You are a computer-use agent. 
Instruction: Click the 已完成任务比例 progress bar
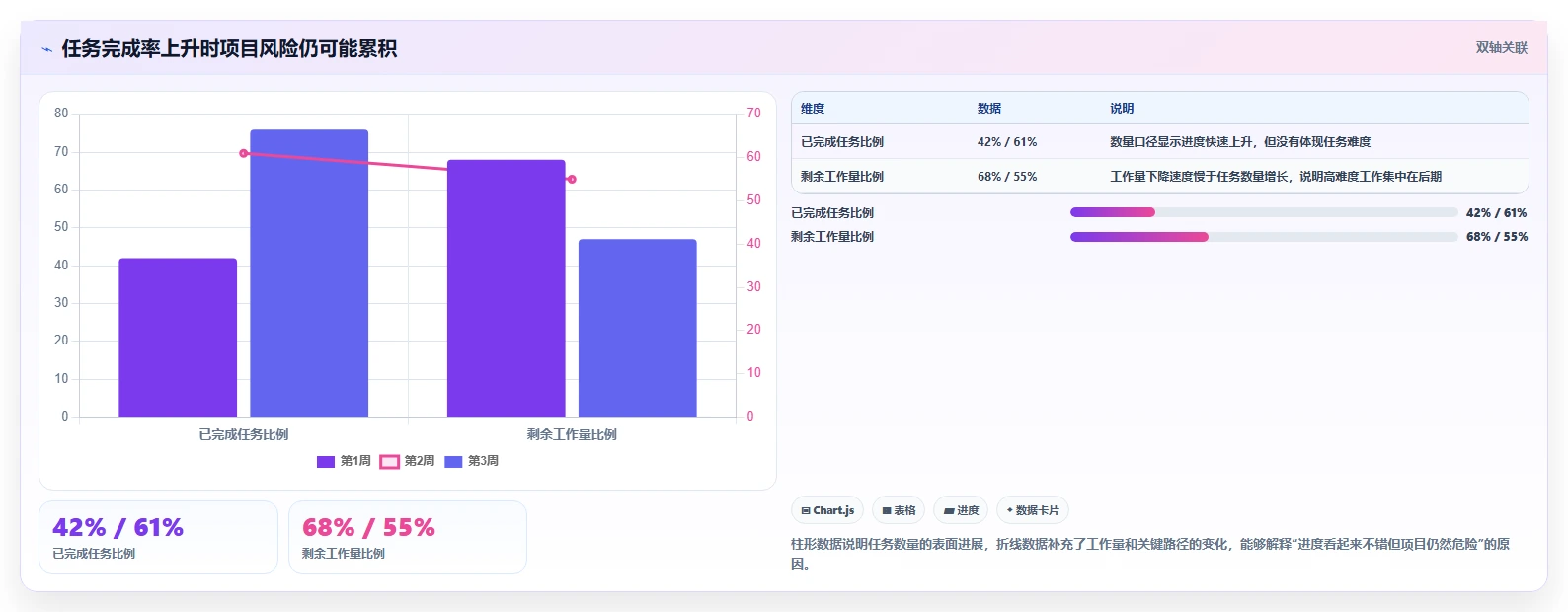pyautogui.click(x=1264, y=212)
